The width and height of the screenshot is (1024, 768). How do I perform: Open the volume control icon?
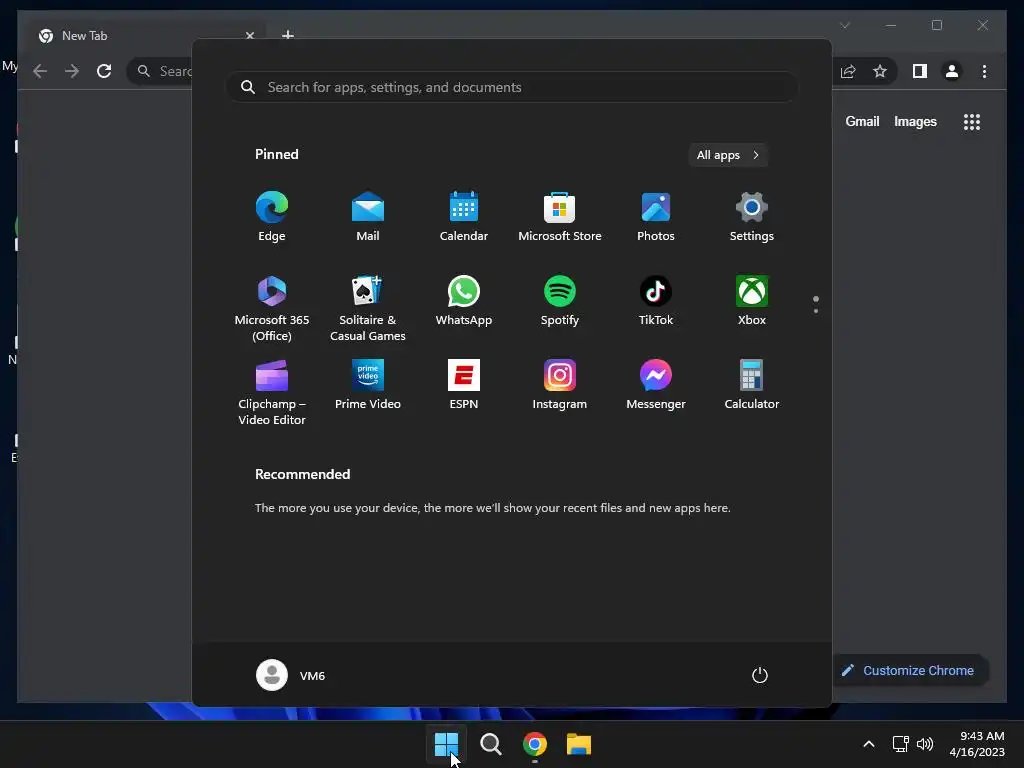point(925,744)
